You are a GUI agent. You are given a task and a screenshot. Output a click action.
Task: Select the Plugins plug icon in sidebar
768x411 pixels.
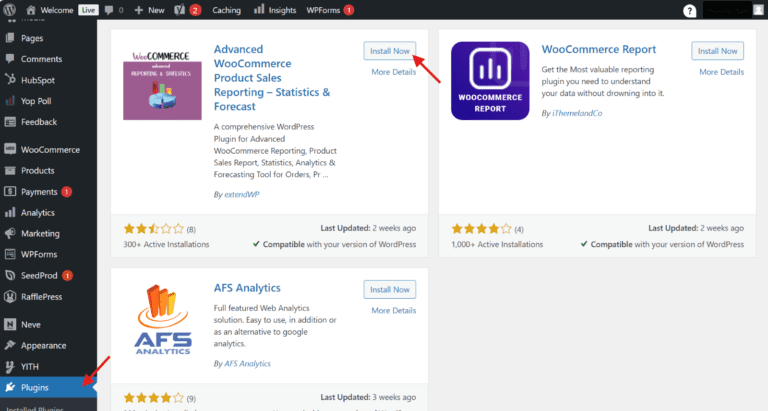click(10, 387)
